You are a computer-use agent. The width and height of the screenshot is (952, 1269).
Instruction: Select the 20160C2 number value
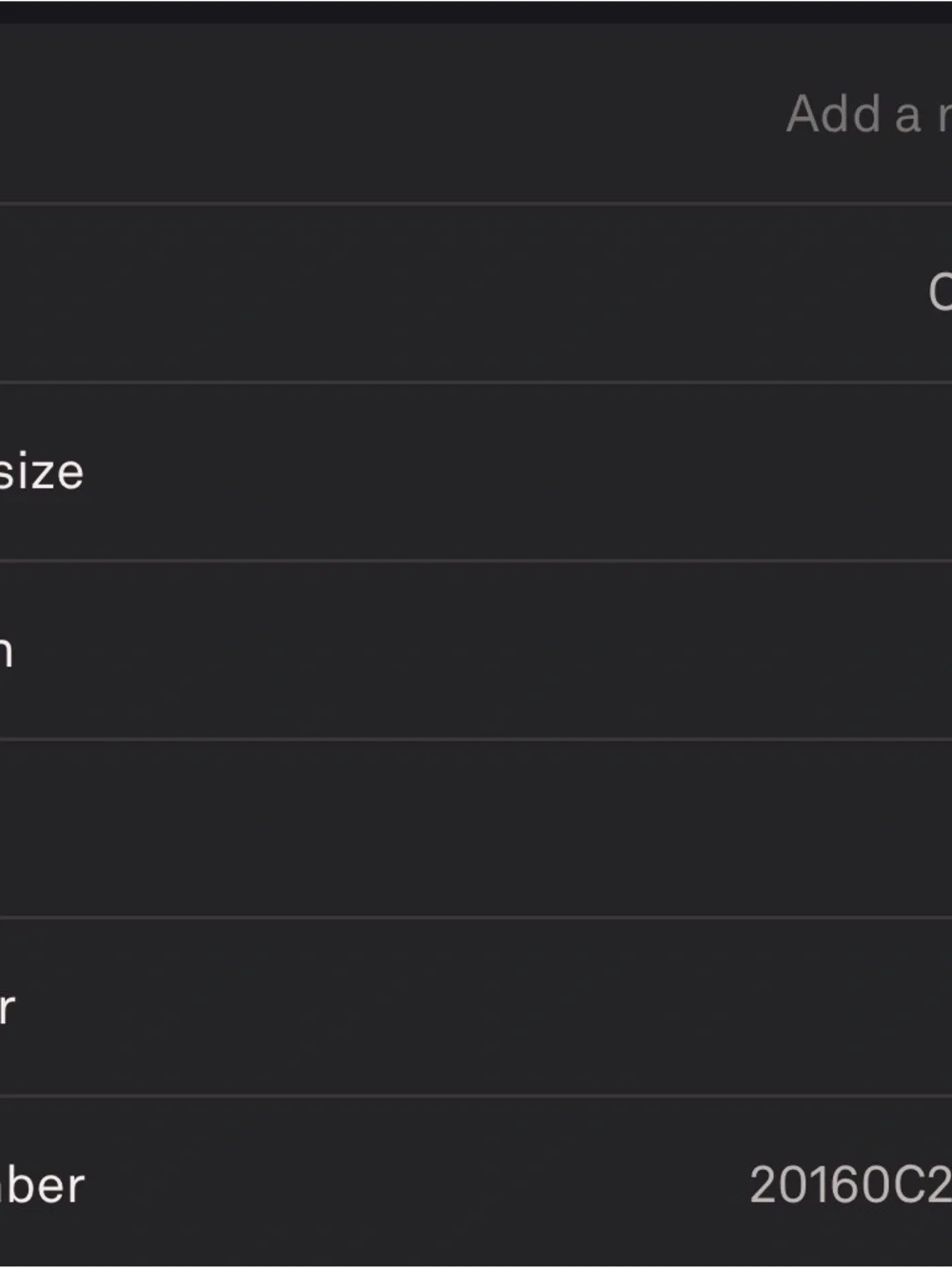point(850,1185)
